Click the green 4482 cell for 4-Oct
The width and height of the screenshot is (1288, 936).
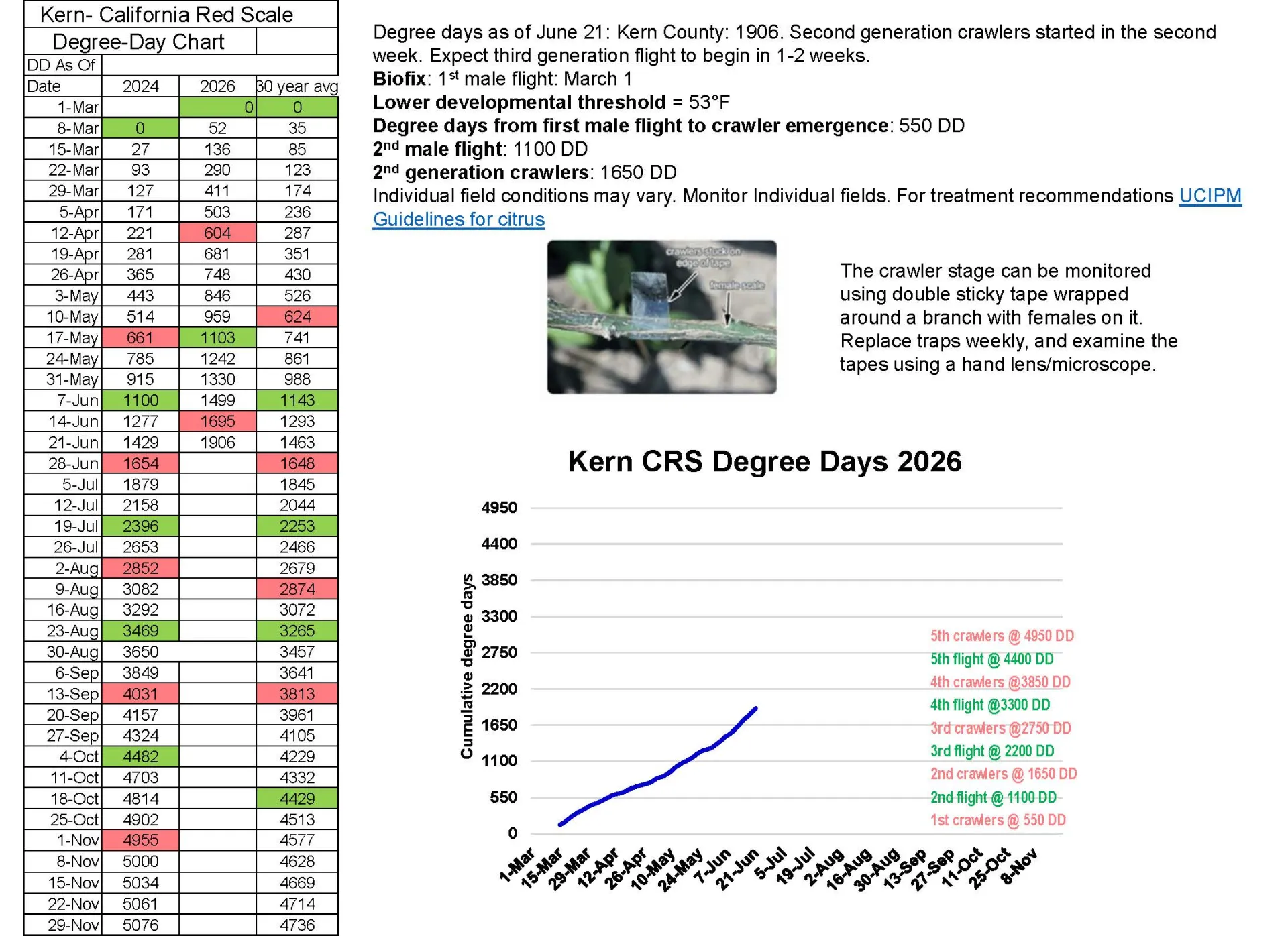(140, 756)
